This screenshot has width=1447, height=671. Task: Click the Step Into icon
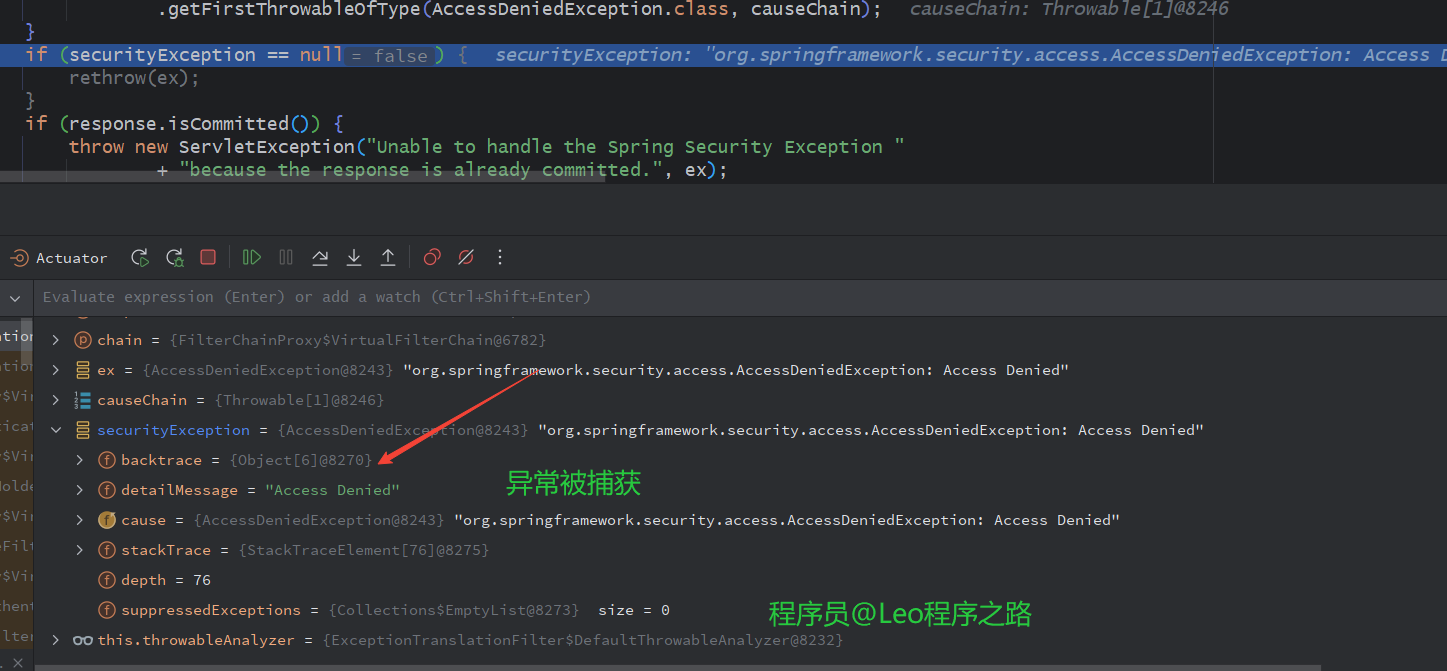pyautogui.click(x=354, y=257)
